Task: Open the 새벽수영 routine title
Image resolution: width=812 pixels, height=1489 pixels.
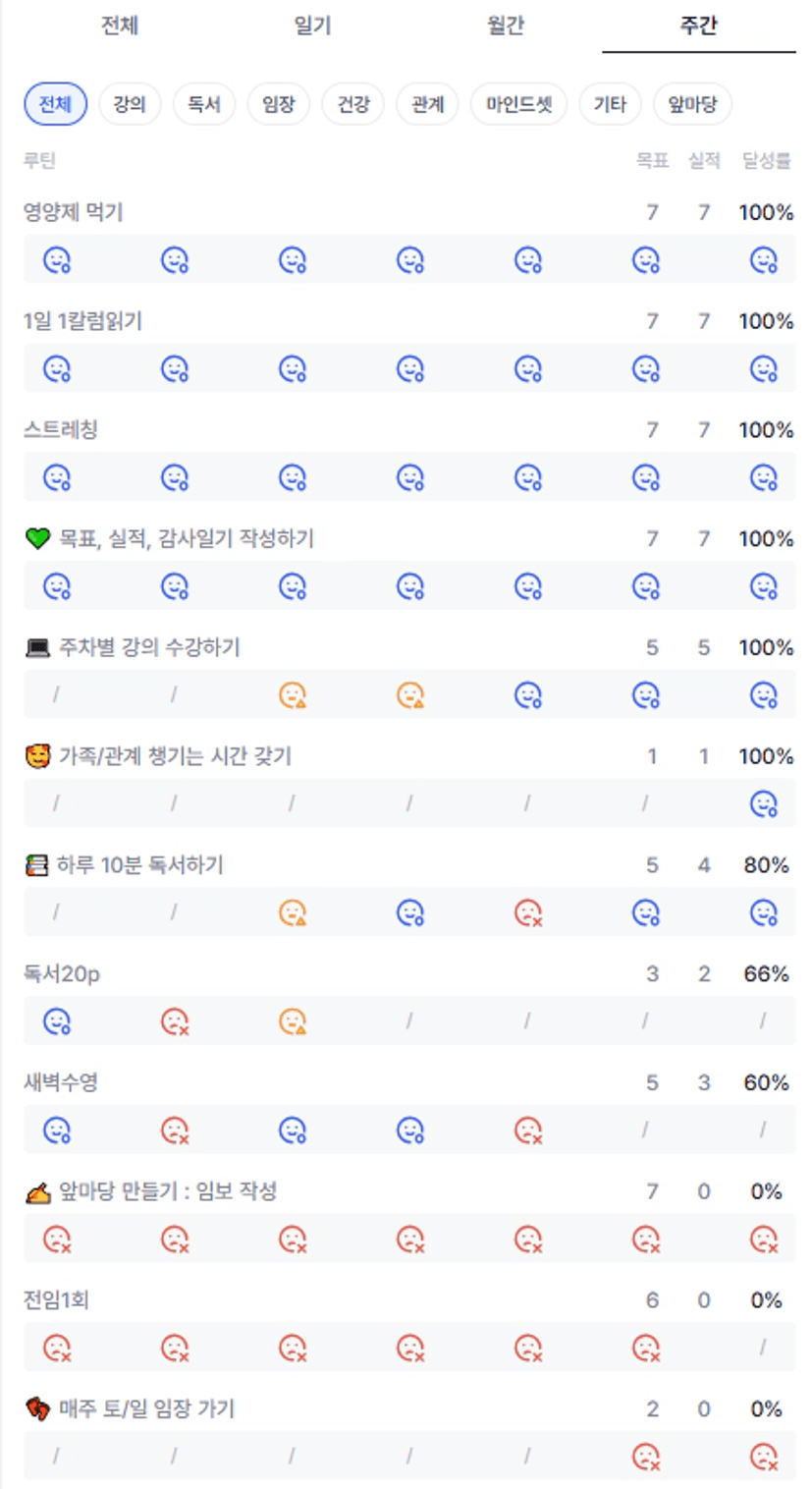Action: (61, 1082)
